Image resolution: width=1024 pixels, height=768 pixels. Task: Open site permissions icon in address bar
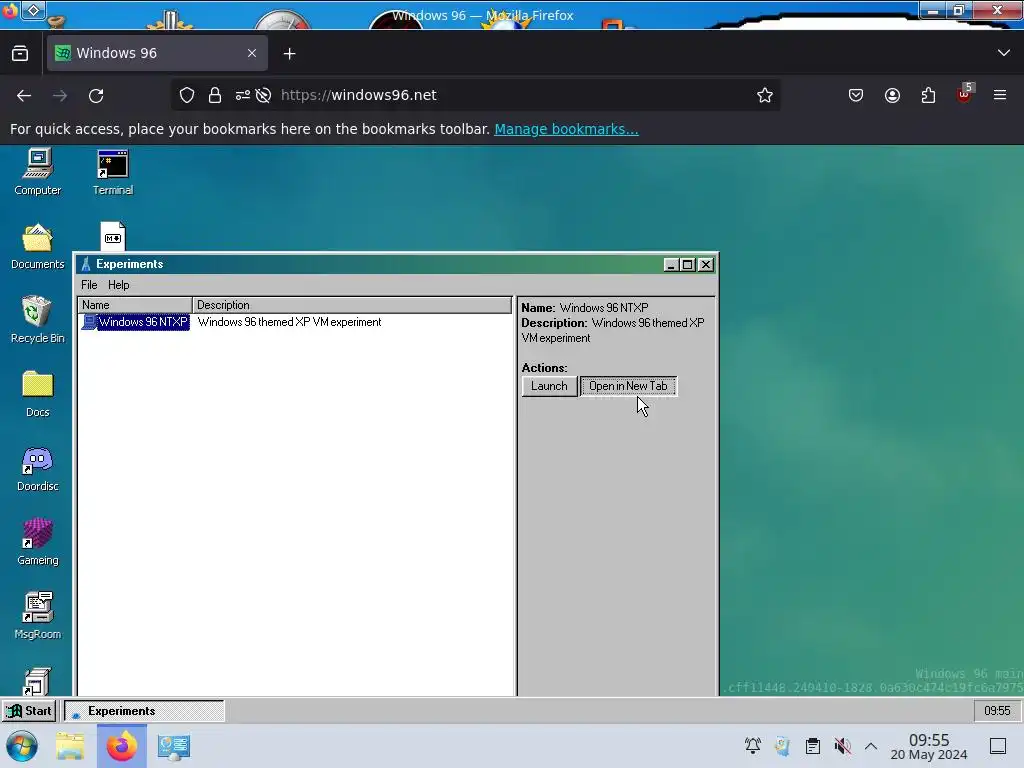243,95
